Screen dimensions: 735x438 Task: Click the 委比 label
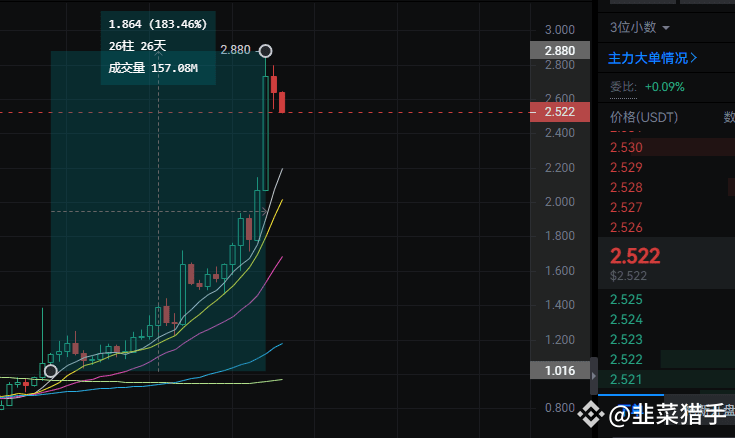pyautogui.click(x=623, y=87)
